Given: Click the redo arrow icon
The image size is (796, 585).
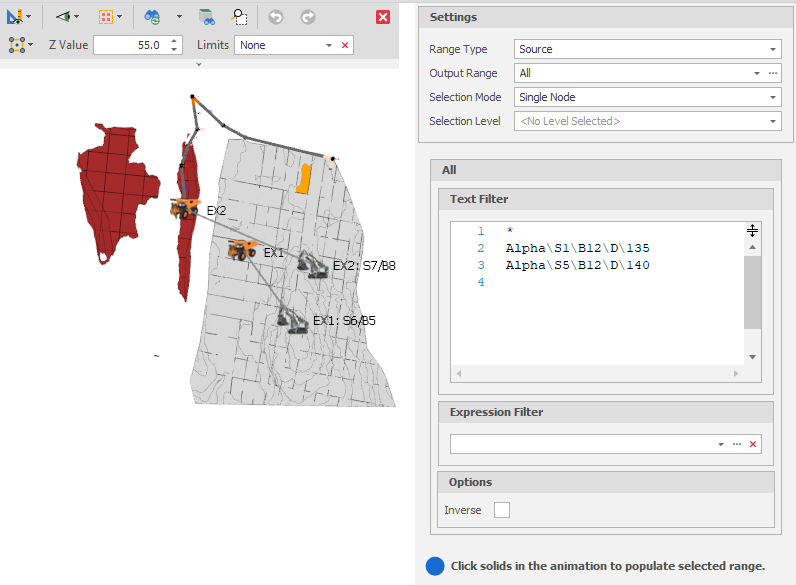Looking at the screenshot, I should pos(307,17).
